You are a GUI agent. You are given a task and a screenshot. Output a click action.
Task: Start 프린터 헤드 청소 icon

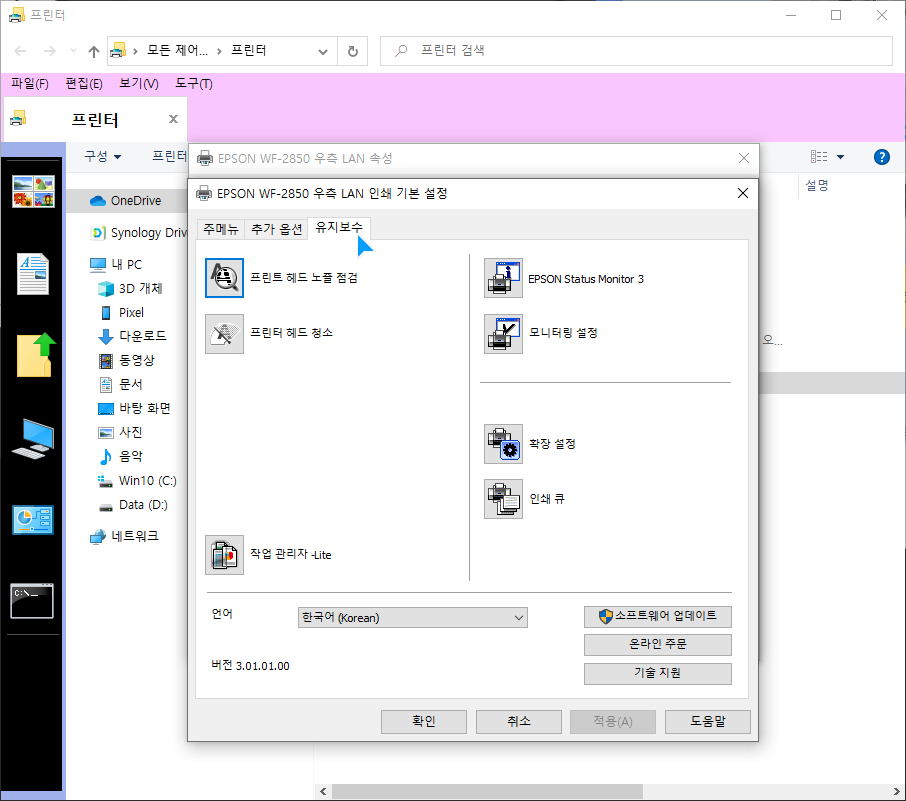point(224,333)
